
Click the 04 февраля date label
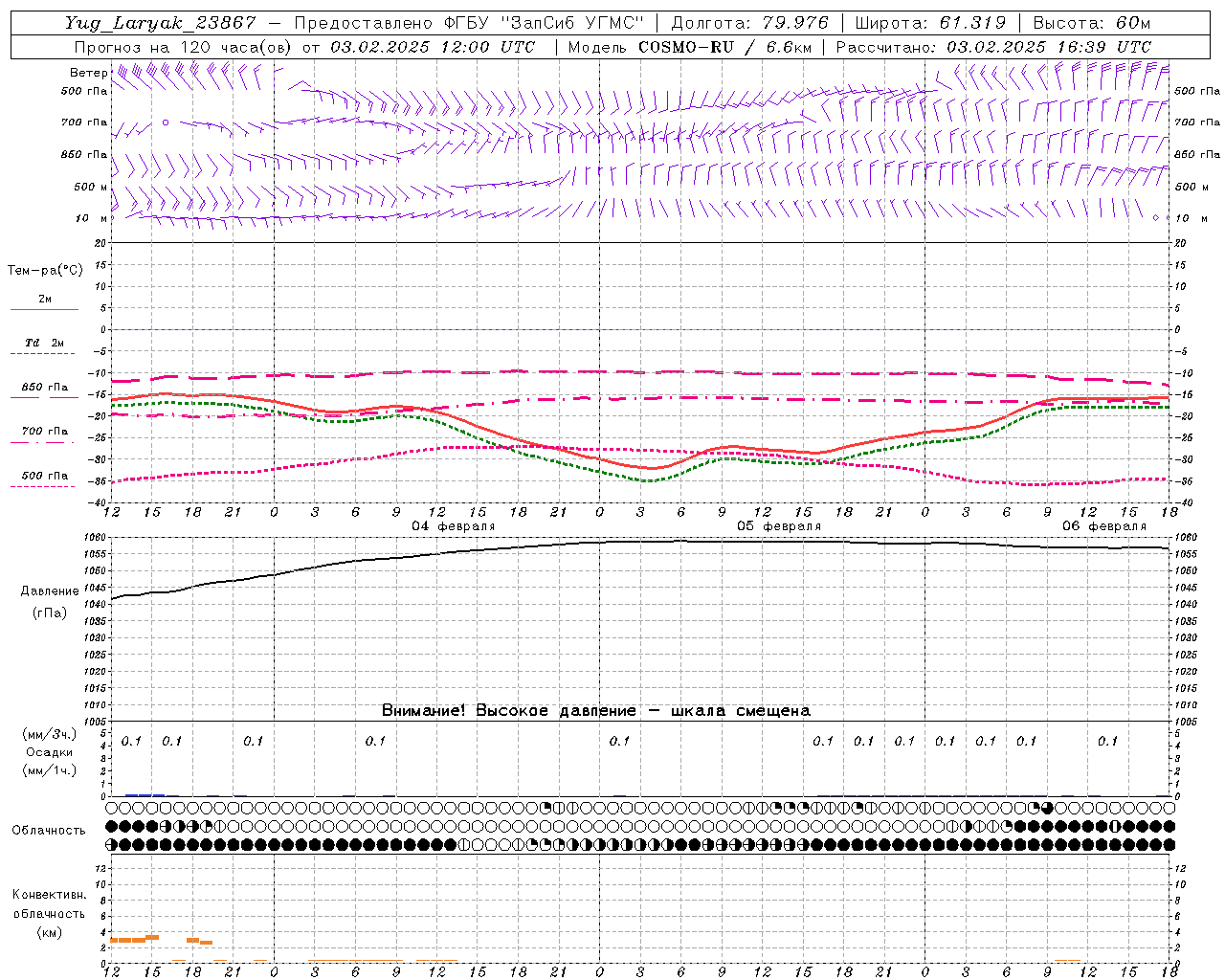(454, 526)
